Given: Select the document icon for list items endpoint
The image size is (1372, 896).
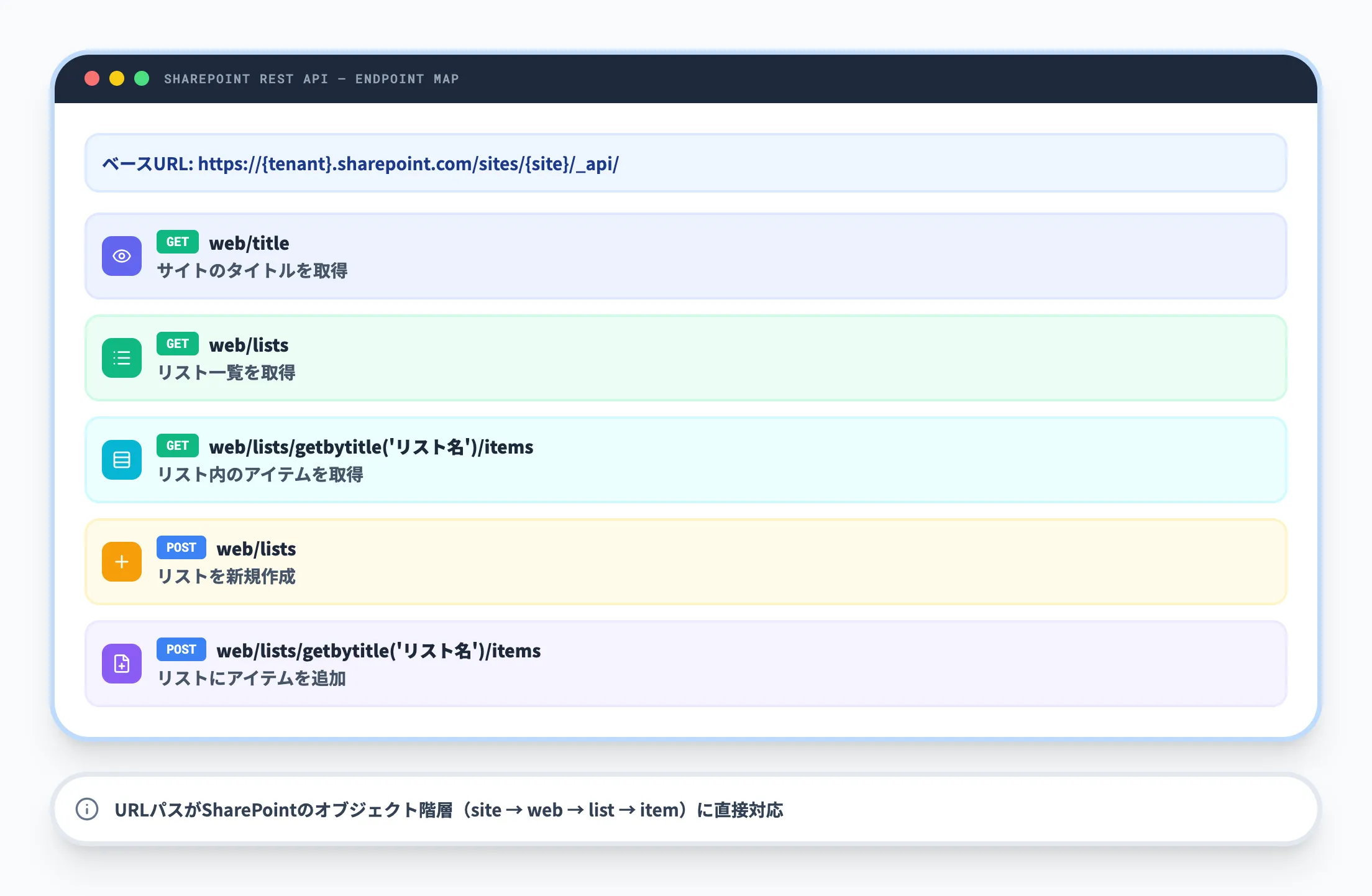Looking at the screenshot, I should click(122, 460).
